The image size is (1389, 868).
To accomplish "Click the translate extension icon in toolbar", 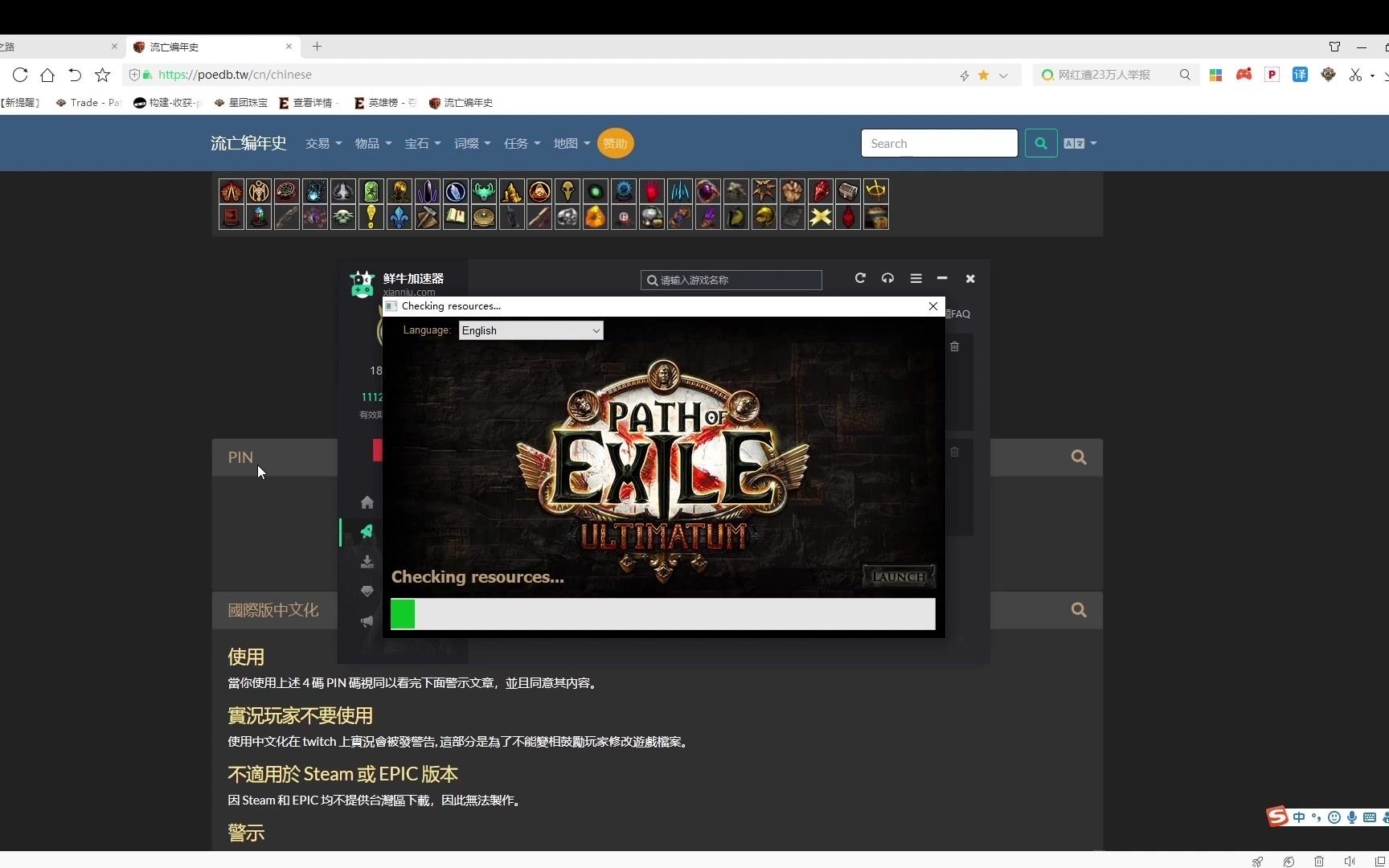I will point(1300,75).
